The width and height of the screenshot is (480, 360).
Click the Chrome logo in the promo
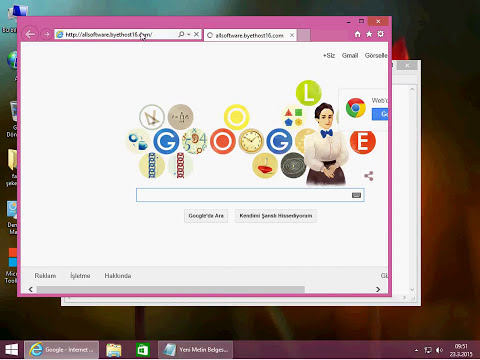[356, 108]
